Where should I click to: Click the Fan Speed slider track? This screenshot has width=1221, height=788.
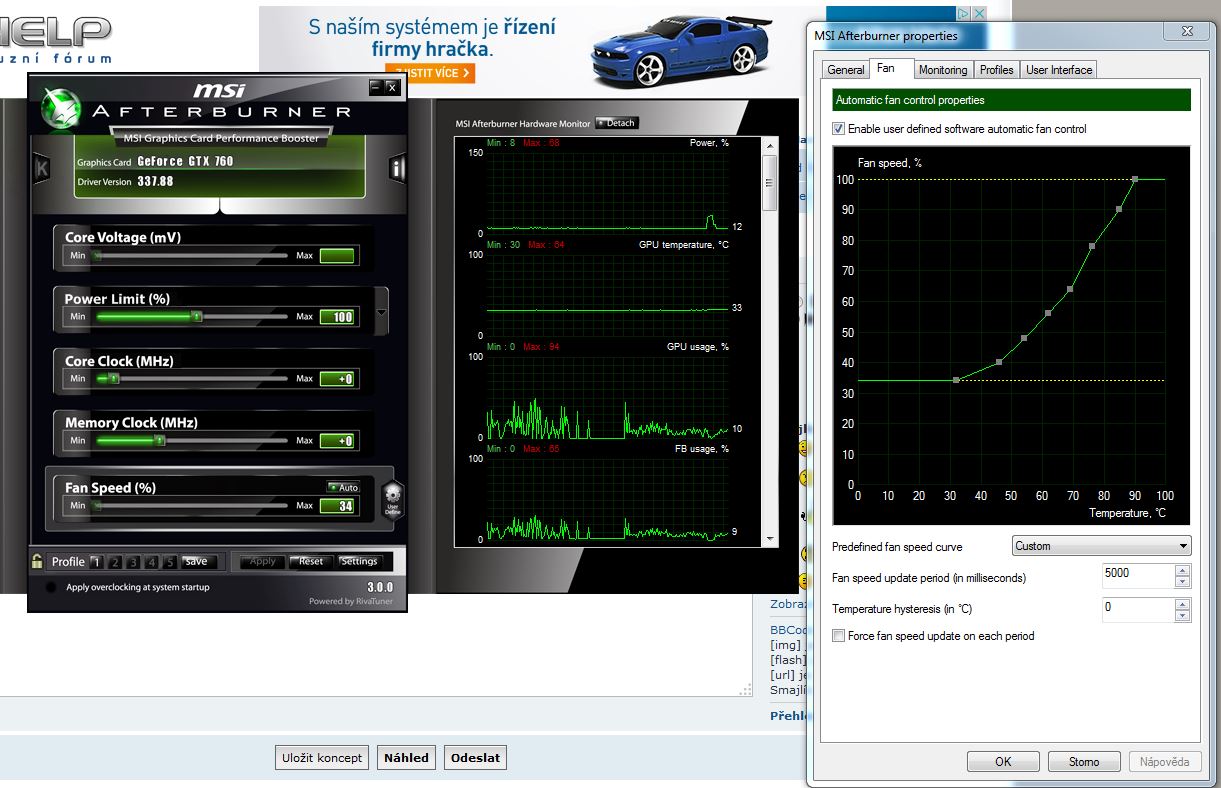(191, 506)
